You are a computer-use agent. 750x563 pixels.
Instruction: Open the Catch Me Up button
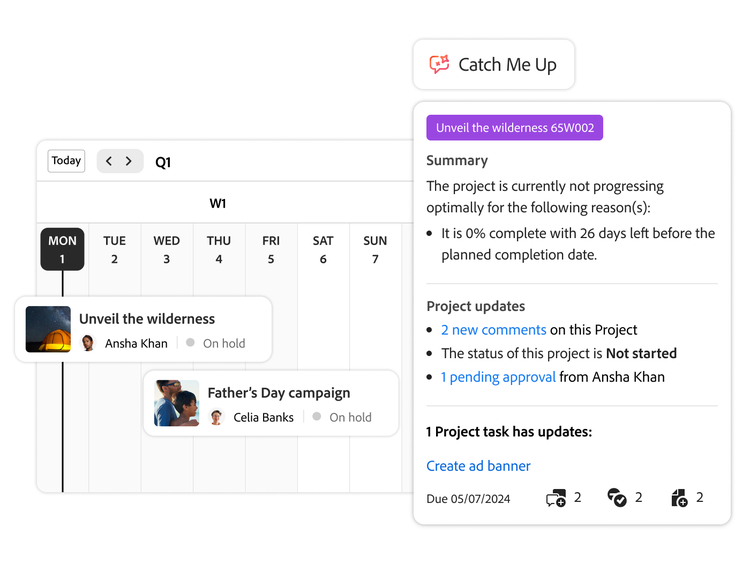point(494,65)
